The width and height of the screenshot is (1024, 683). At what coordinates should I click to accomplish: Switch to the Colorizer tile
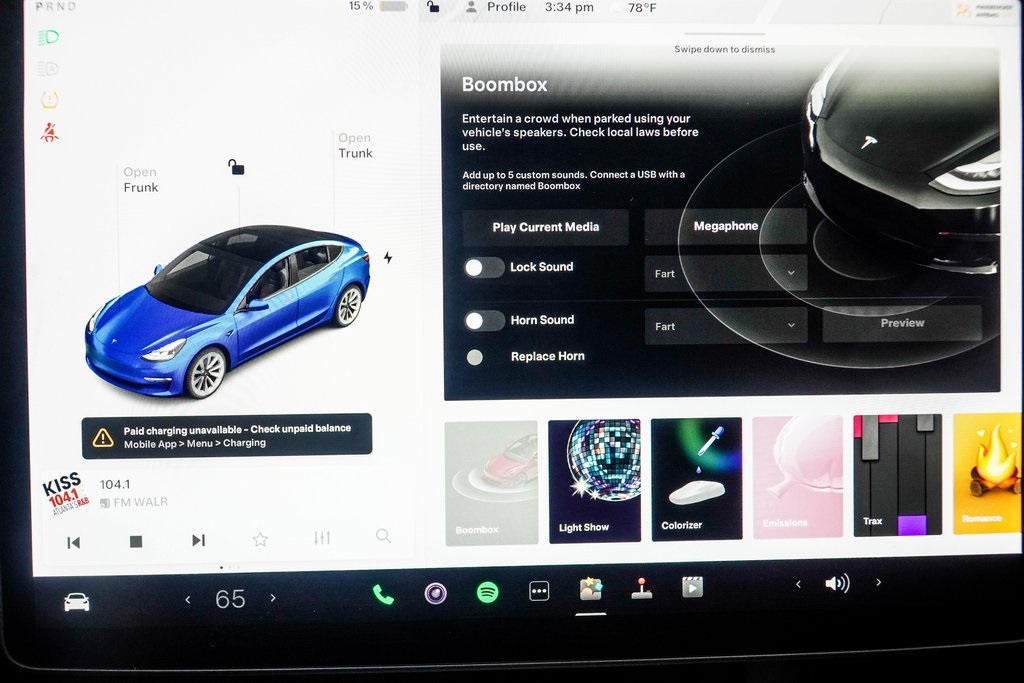tap(696, 478)
